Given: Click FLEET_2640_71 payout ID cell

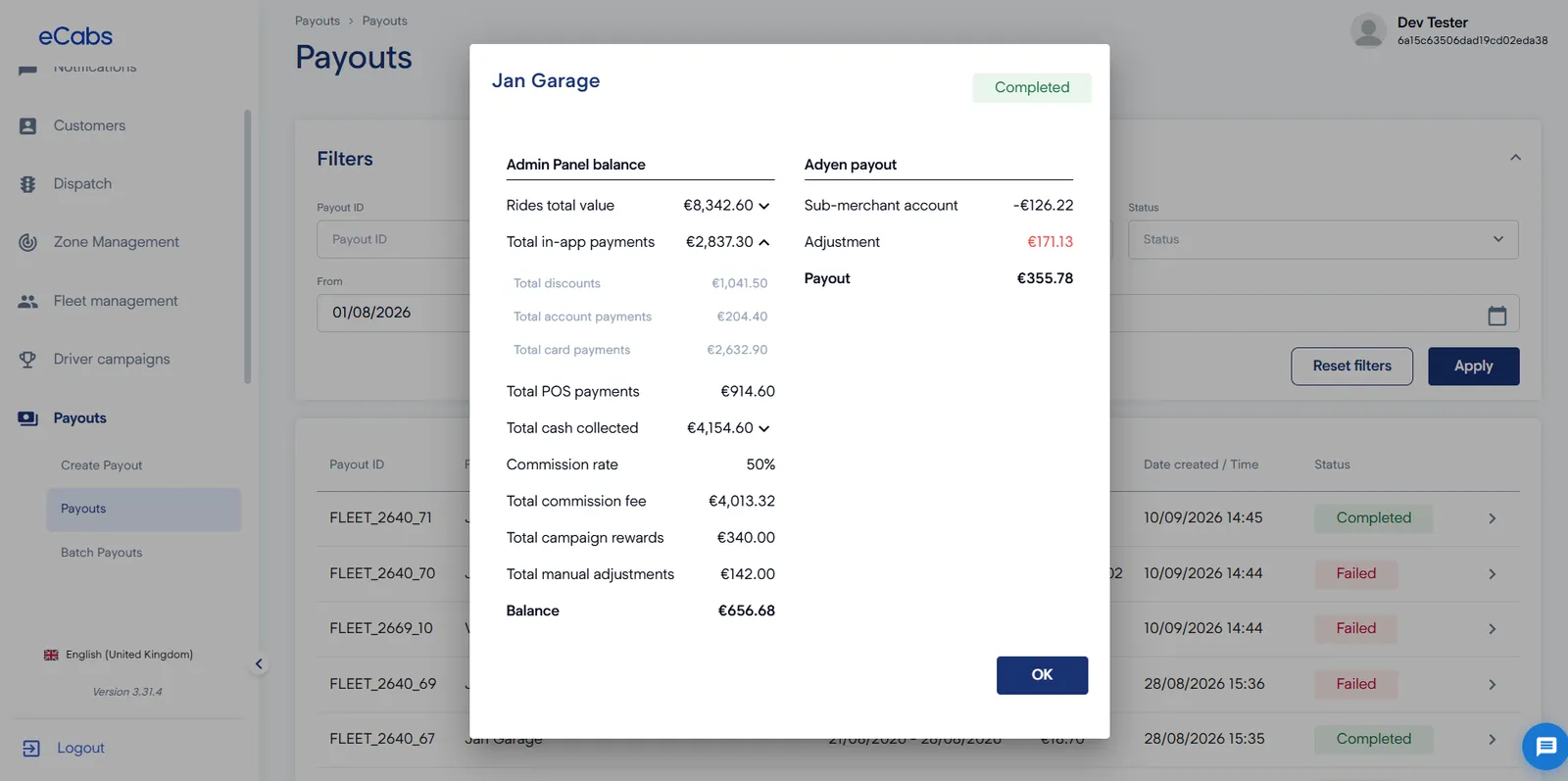Looking at the screenshot, I should [380, 517].
